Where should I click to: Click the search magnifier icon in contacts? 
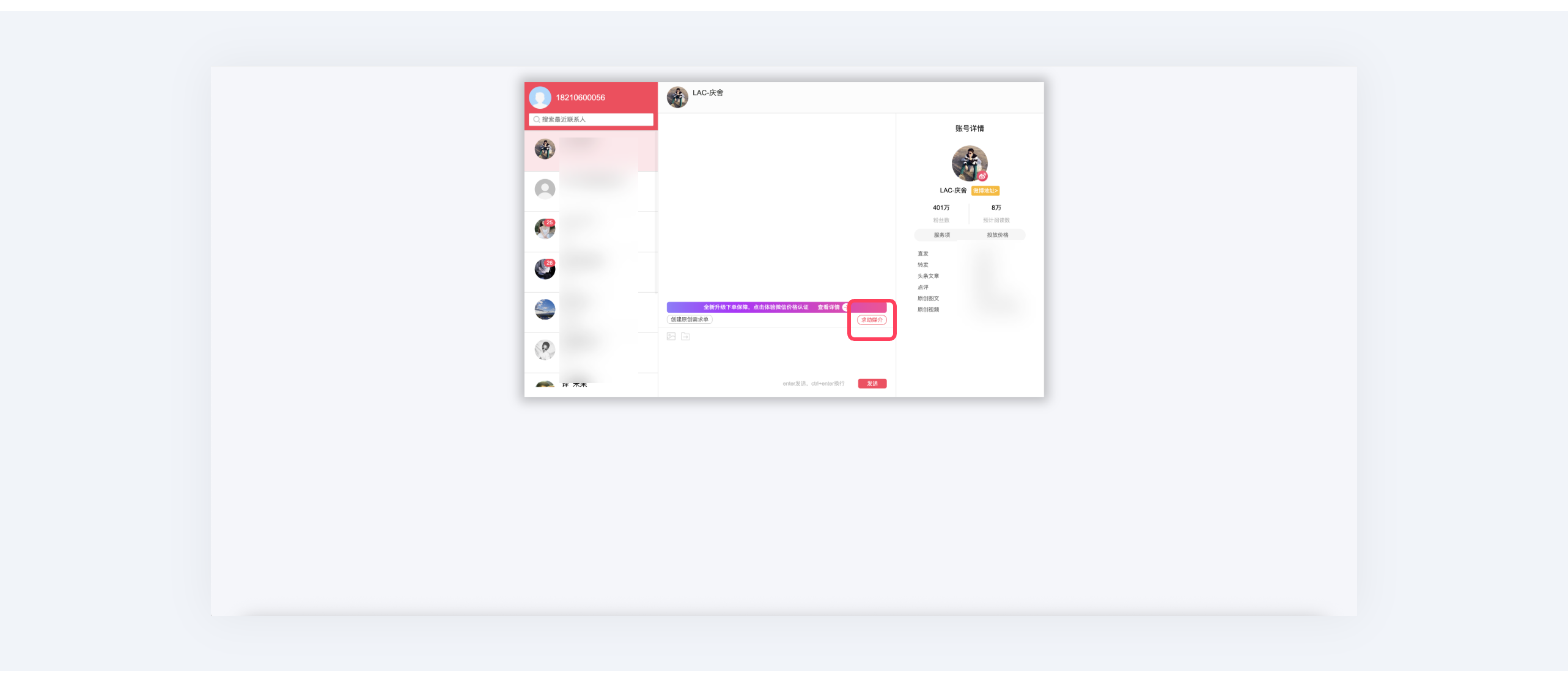click(x=536, y=120)
